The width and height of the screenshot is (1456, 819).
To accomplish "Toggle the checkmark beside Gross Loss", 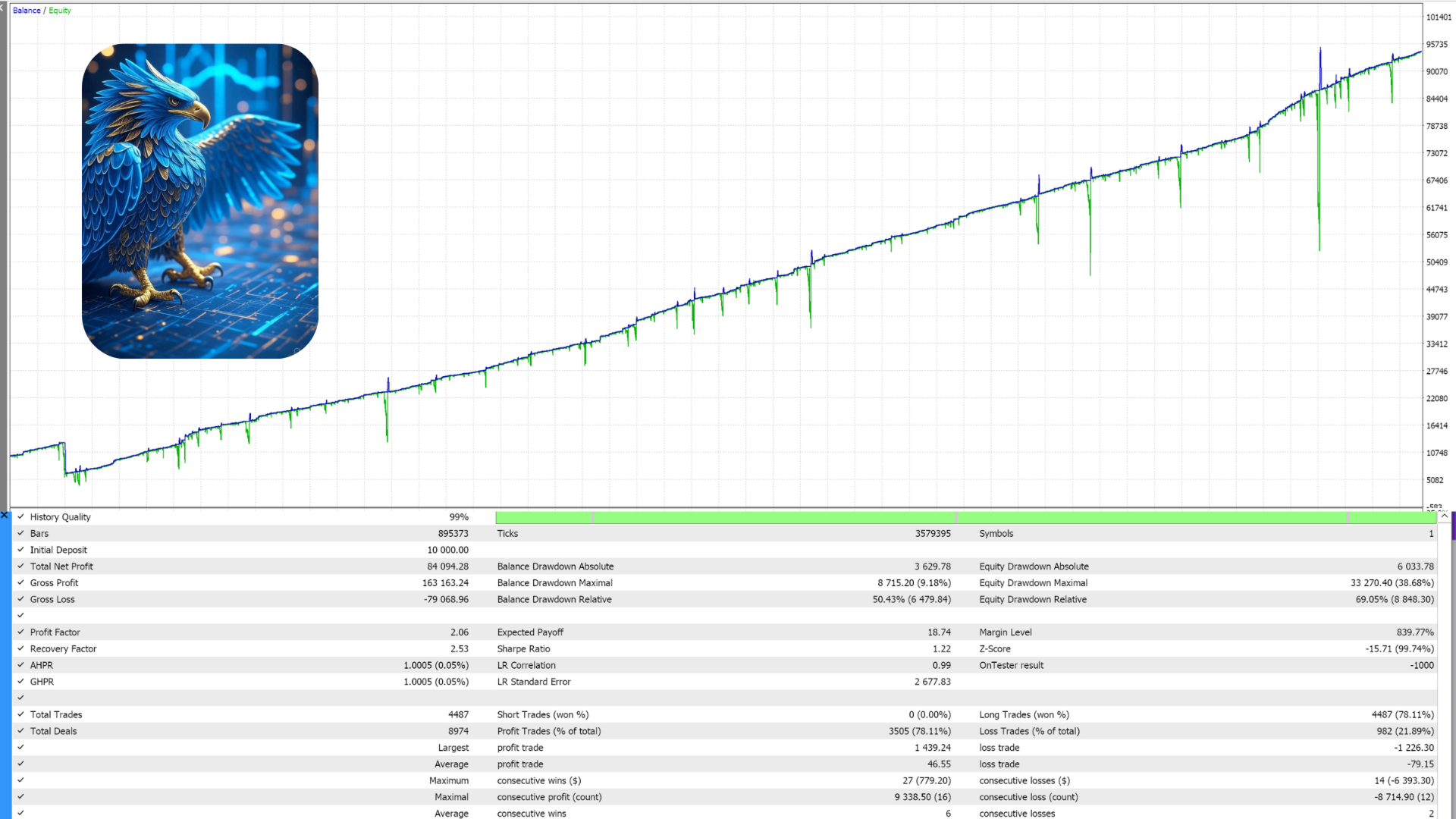I will pyautogui.click(x=20, y=599).
